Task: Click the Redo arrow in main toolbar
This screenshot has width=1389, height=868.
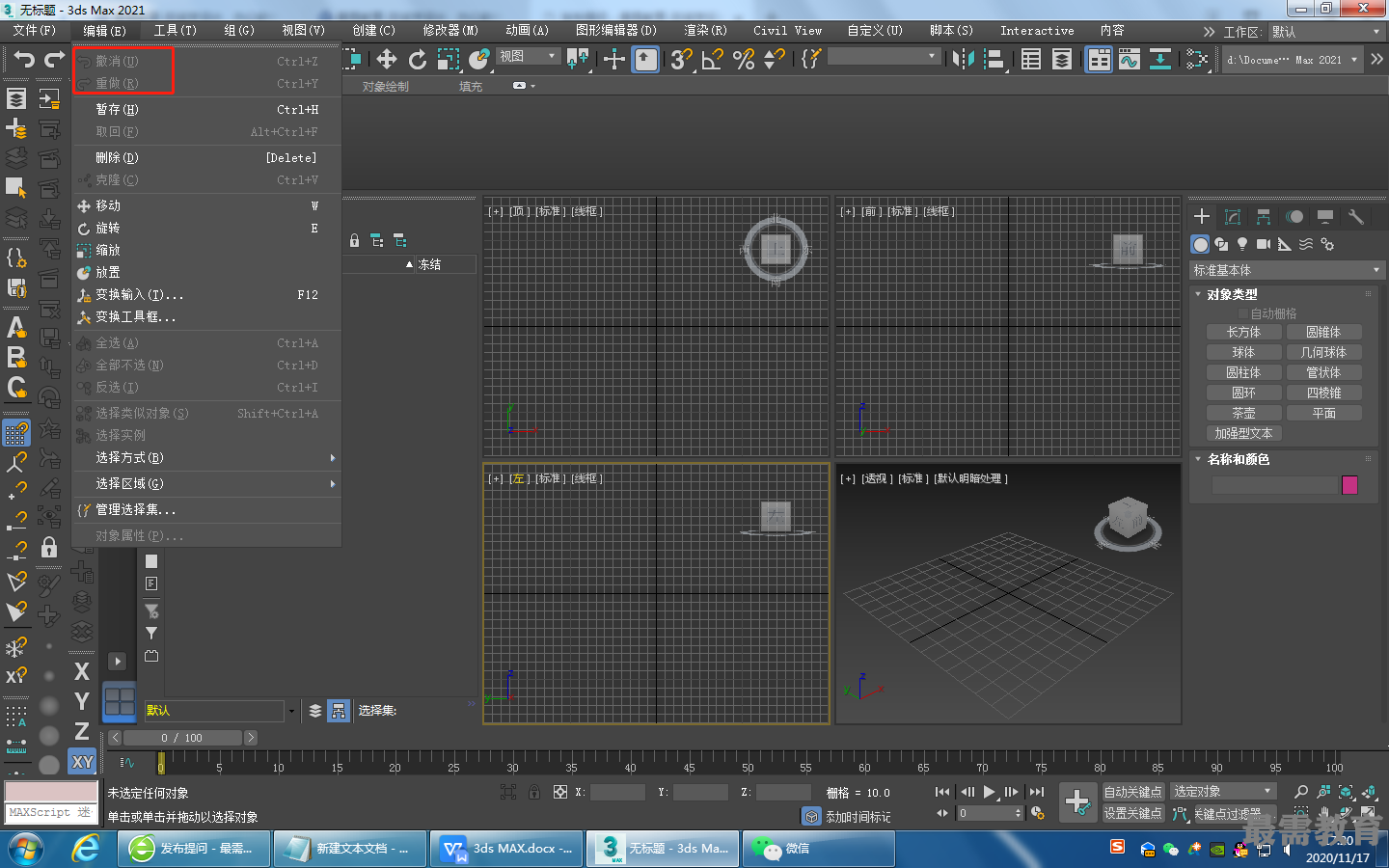Action: pyautogui.click(x=55, y=60)
